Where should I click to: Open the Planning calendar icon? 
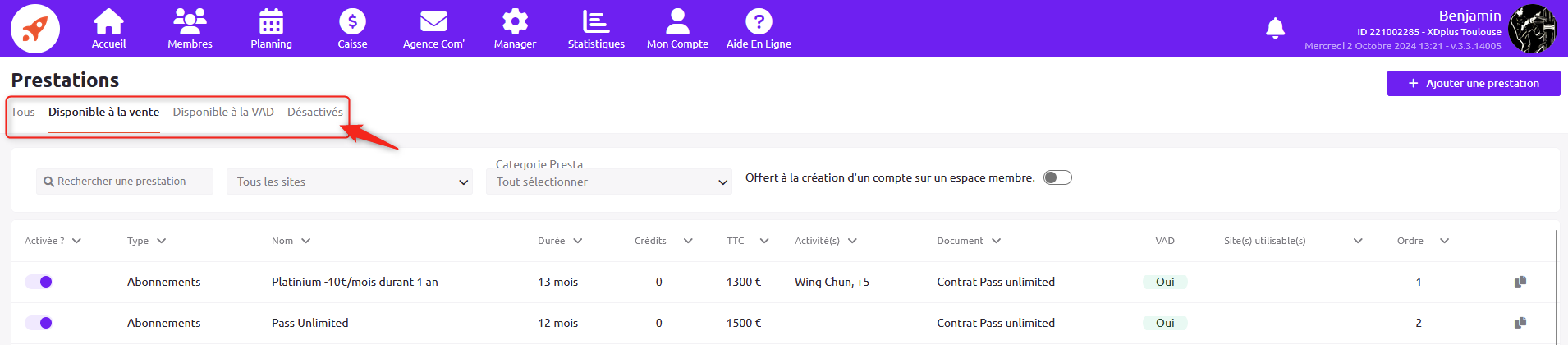click(x=271, y=22)
